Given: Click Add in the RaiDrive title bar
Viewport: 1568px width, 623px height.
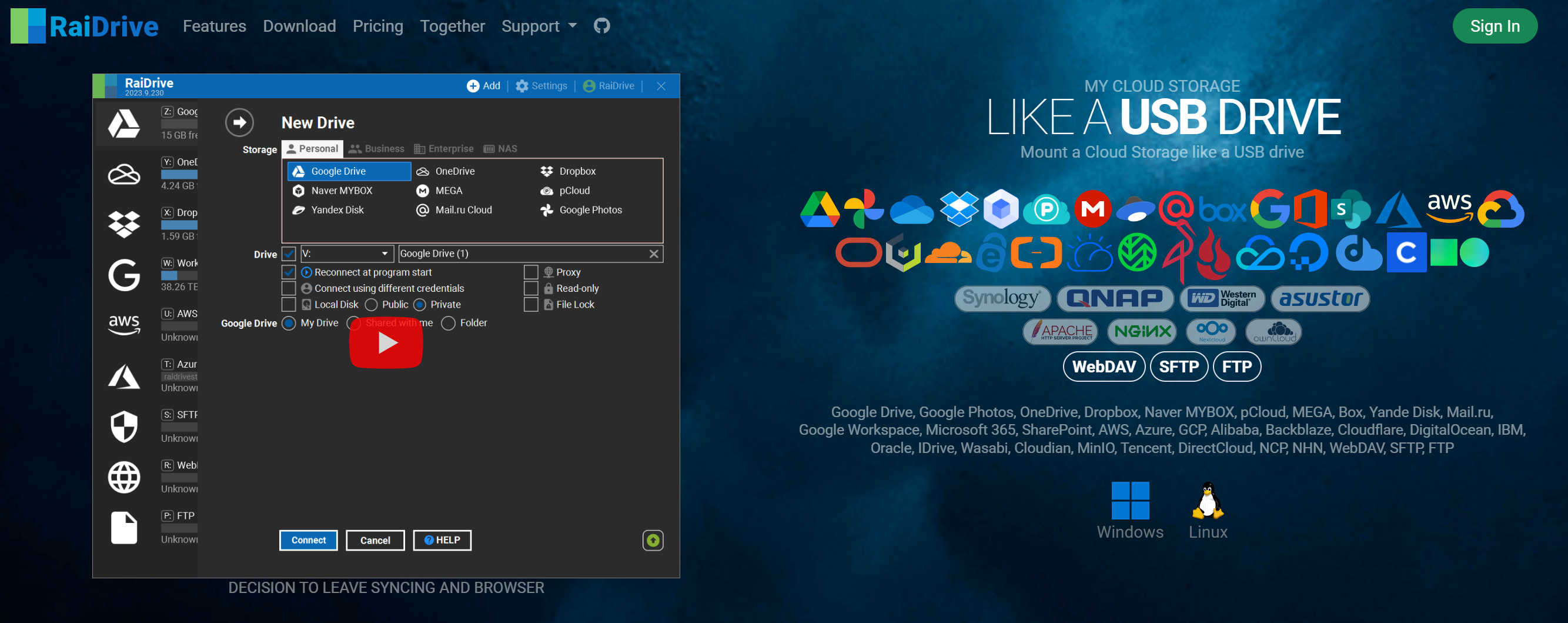Looking at the screenshot, I should coord(483,86).
